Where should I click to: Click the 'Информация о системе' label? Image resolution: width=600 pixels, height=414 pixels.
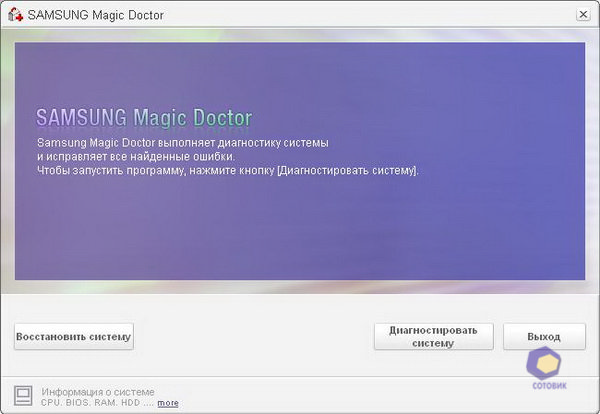click(x=98, y=392)
